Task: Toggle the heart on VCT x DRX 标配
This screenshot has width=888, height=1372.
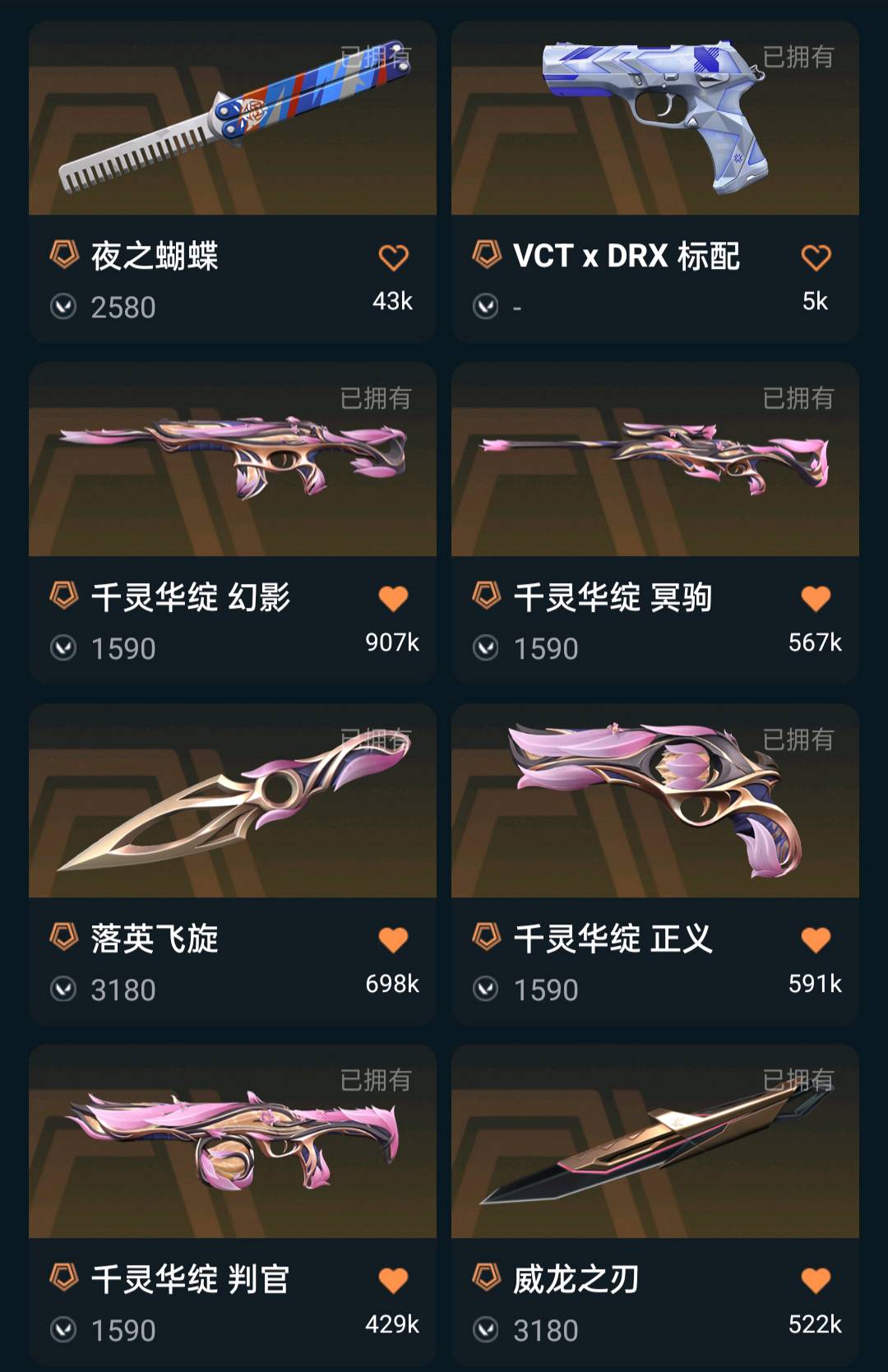Action: click(x=816, y=257)
